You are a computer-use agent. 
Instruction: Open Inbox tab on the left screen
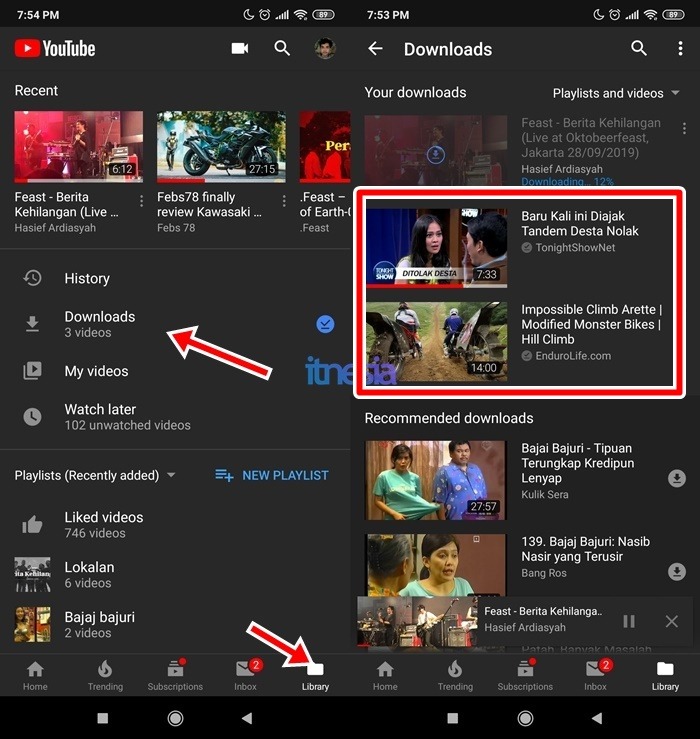[246, 675]
